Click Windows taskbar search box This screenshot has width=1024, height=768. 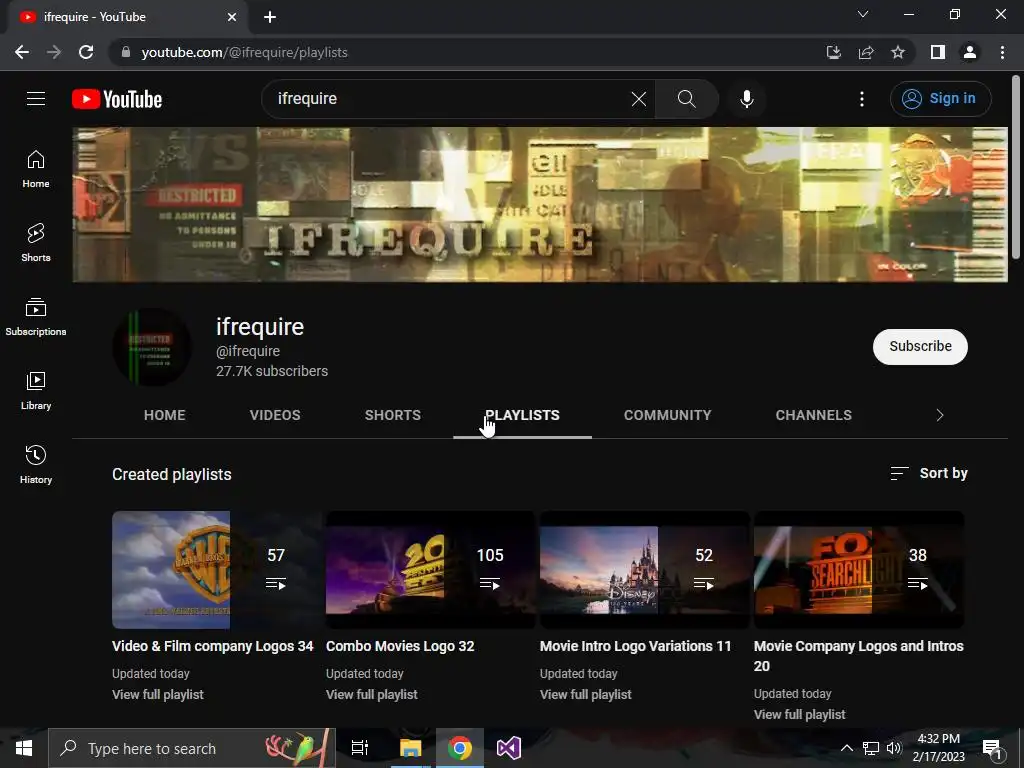point(192,748)
